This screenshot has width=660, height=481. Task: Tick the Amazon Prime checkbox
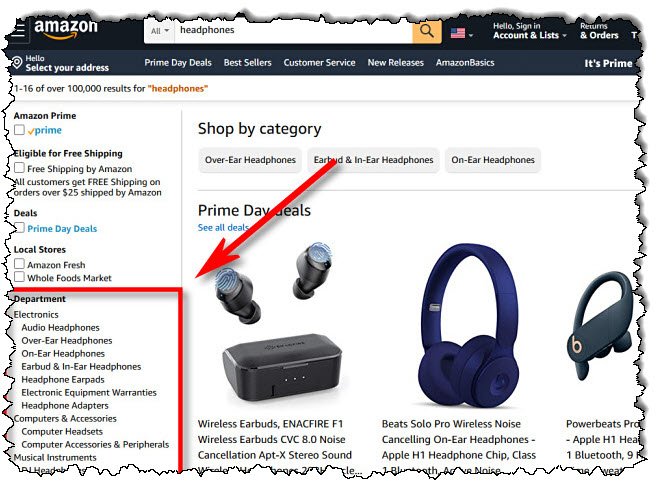(x=19, y=130)
